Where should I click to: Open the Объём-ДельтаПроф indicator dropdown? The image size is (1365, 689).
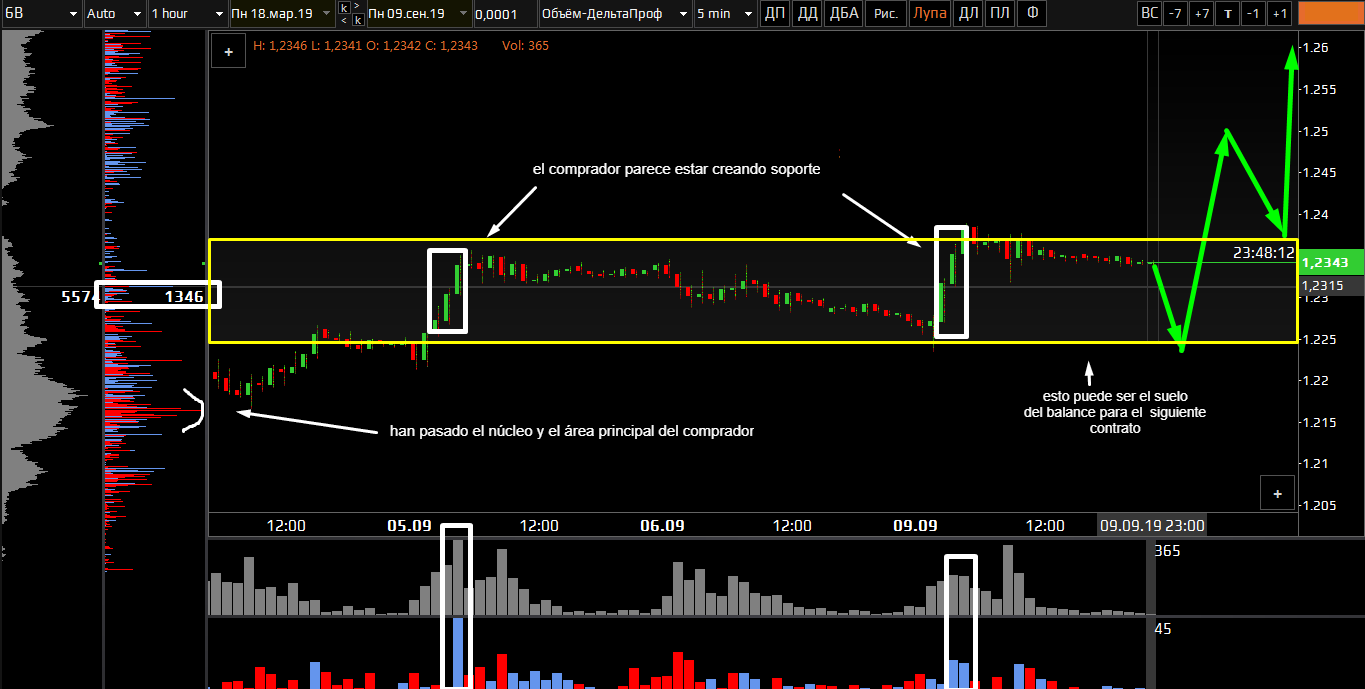[614, 14]
